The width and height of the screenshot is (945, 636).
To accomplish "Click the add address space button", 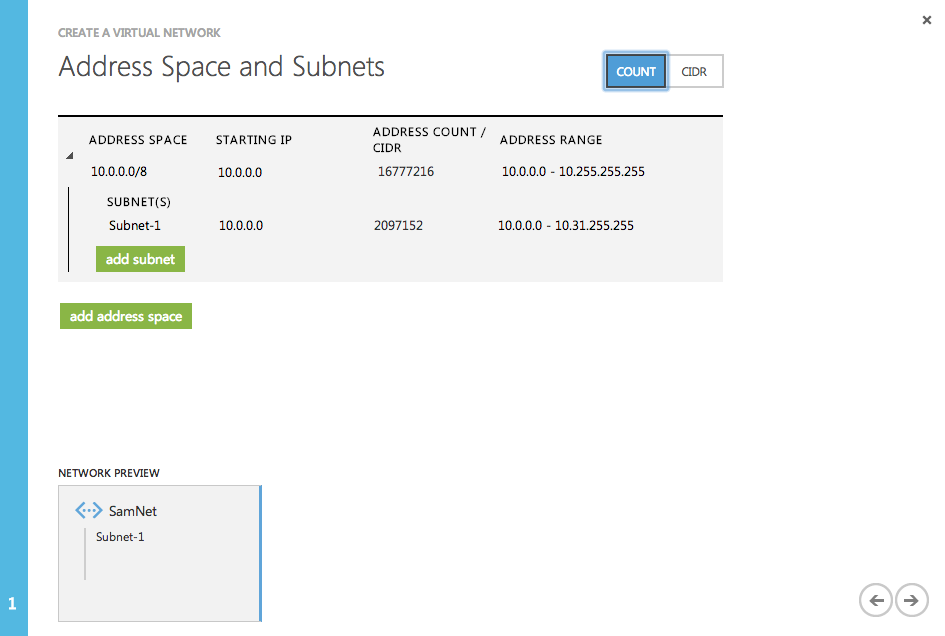I will (126, 316).
